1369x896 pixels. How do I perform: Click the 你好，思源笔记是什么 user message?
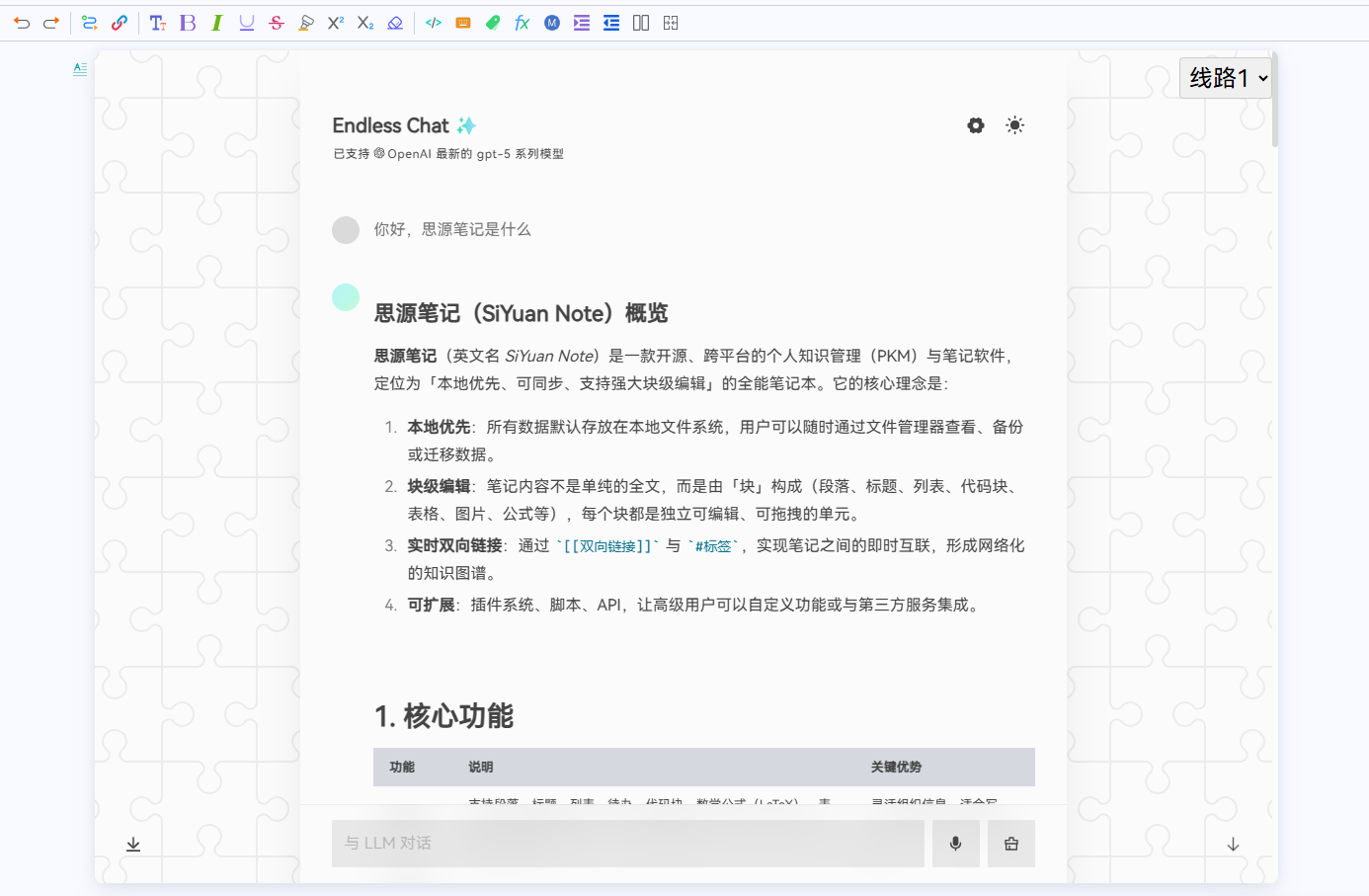[x=452, y=229]
